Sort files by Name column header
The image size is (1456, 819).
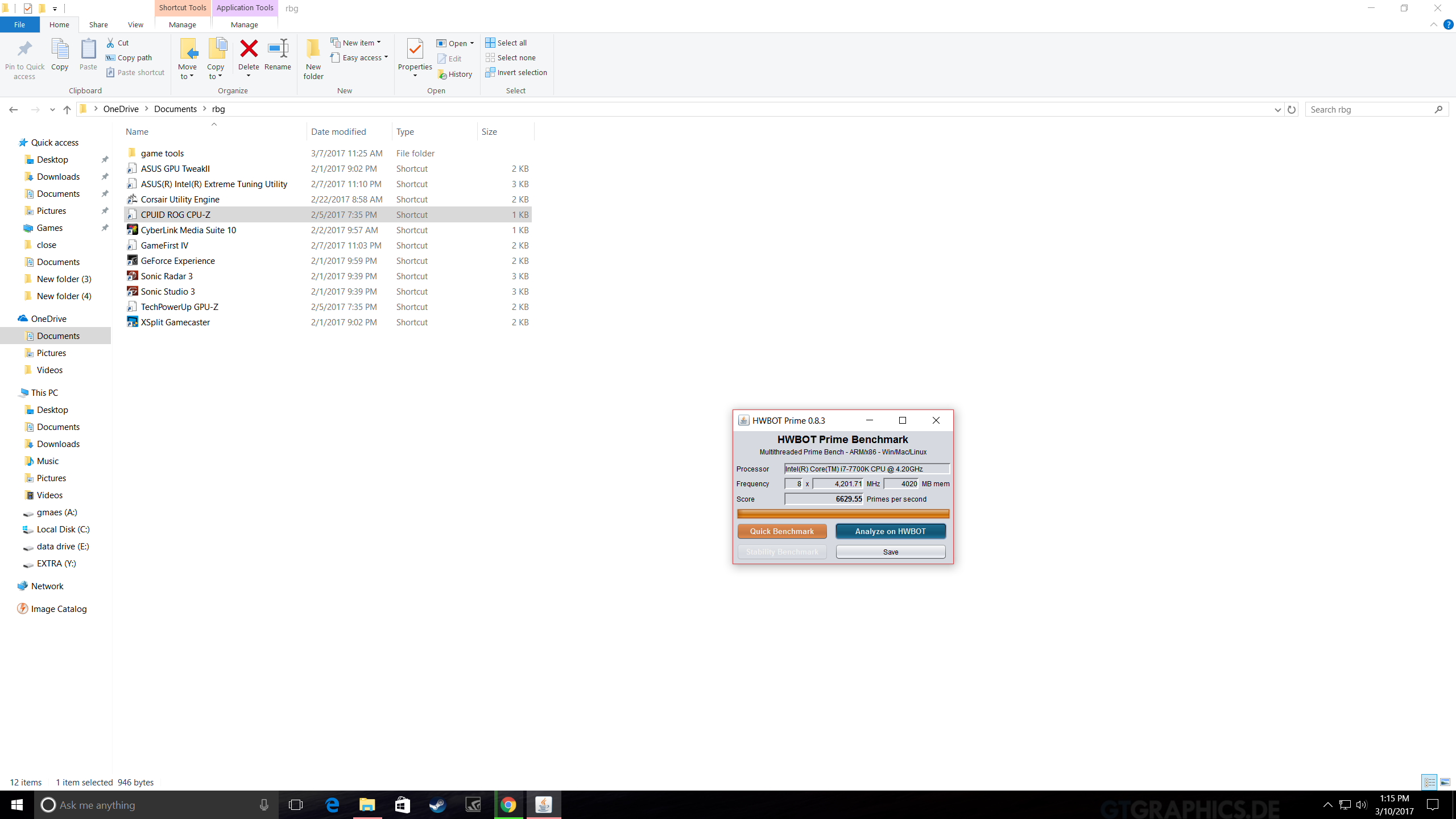136,131
